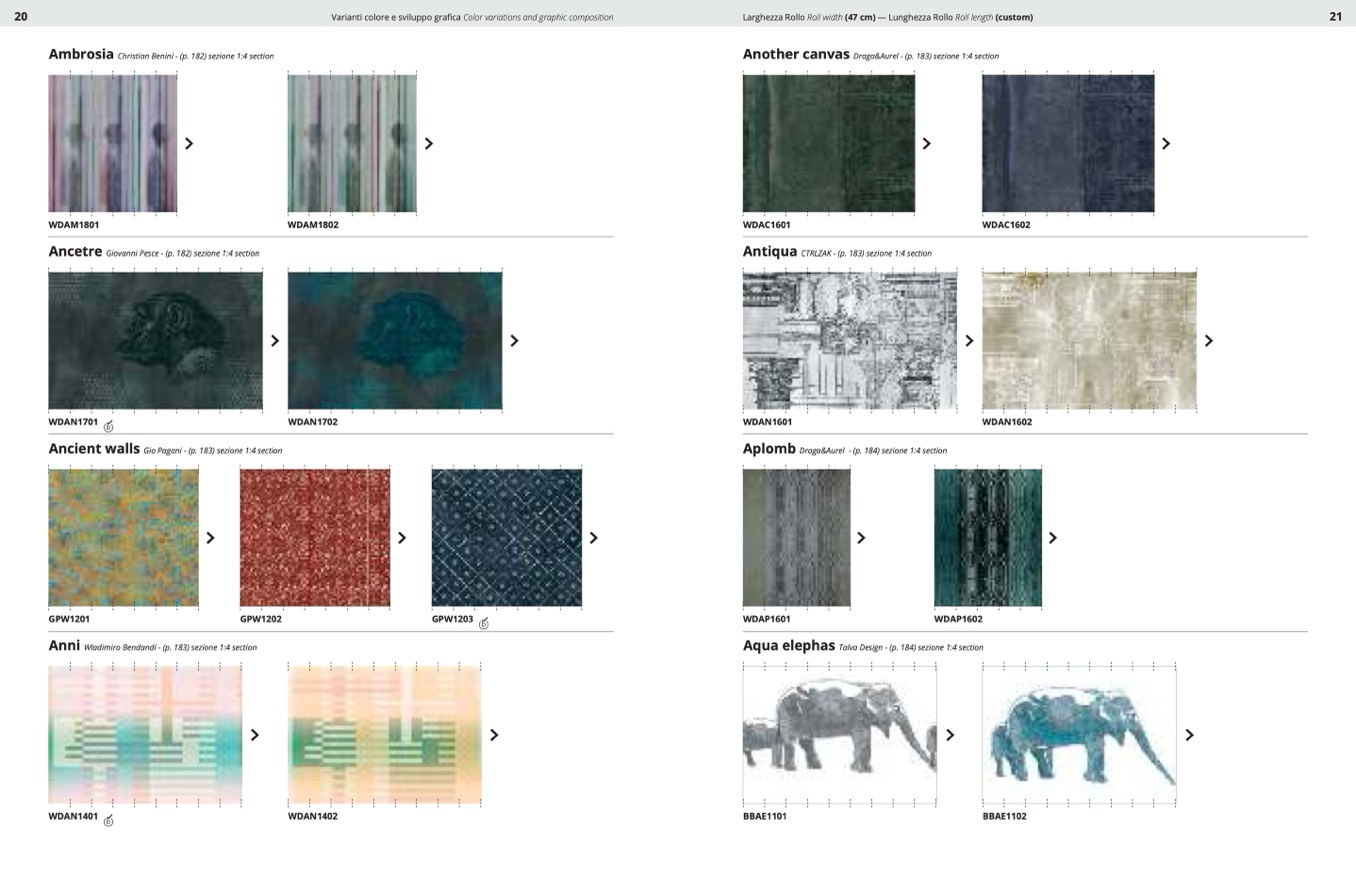Click page number 21 in header
1356x878 pixels.
pyautogui.click(x=1335, y=16)
